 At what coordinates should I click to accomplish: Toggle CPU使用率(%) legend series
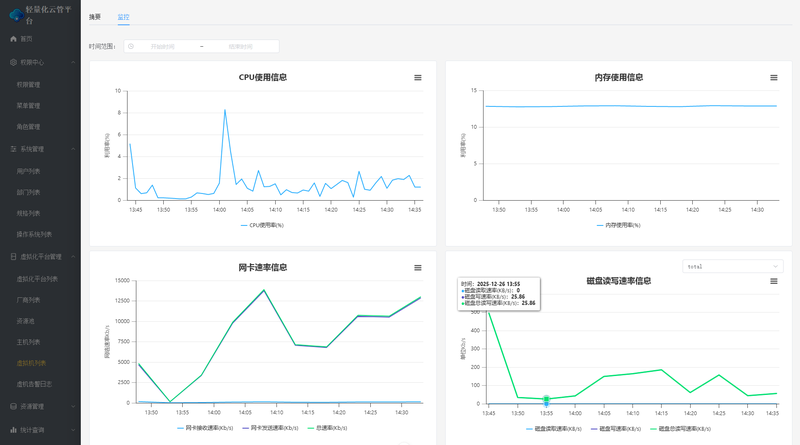(262, 225)
